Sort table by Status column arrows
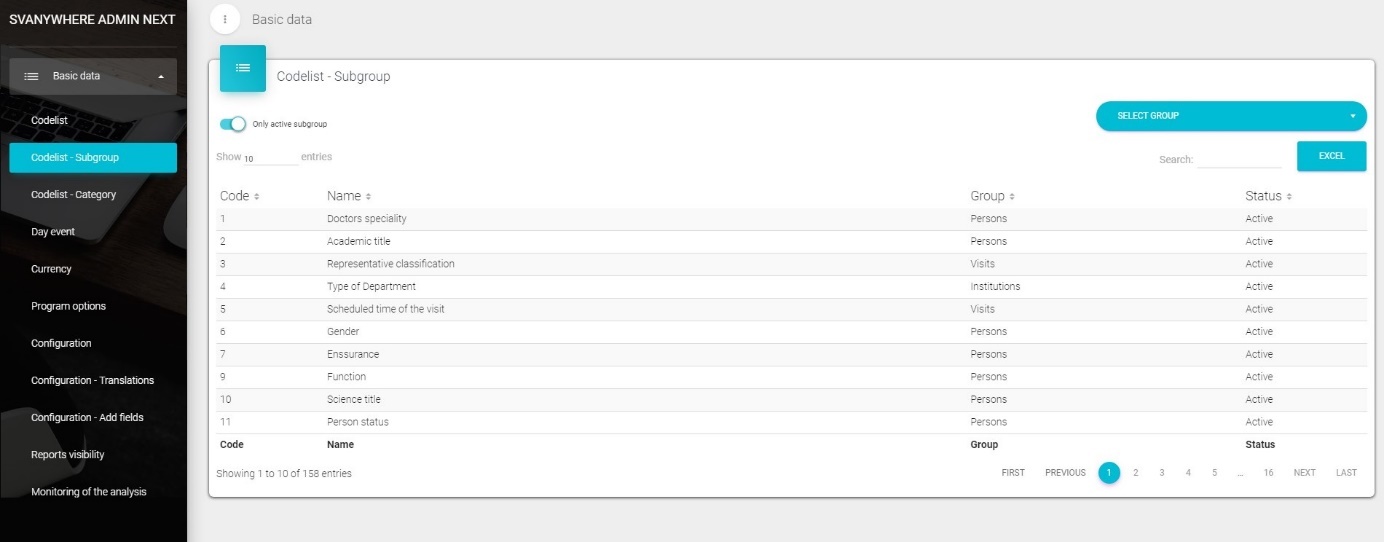1384x542 pixels. pyautogui.click(x=1289, y=196)
